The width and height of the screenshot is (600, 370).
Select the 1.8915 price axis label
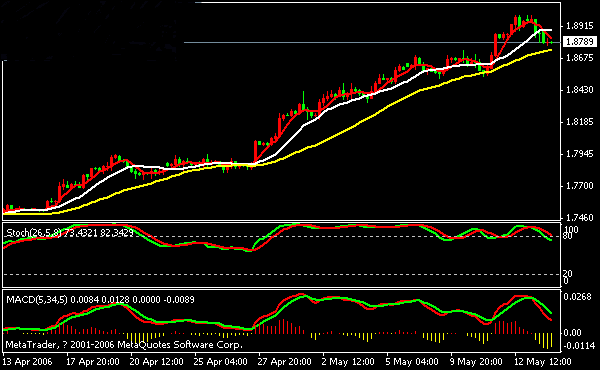coord(579,26)
